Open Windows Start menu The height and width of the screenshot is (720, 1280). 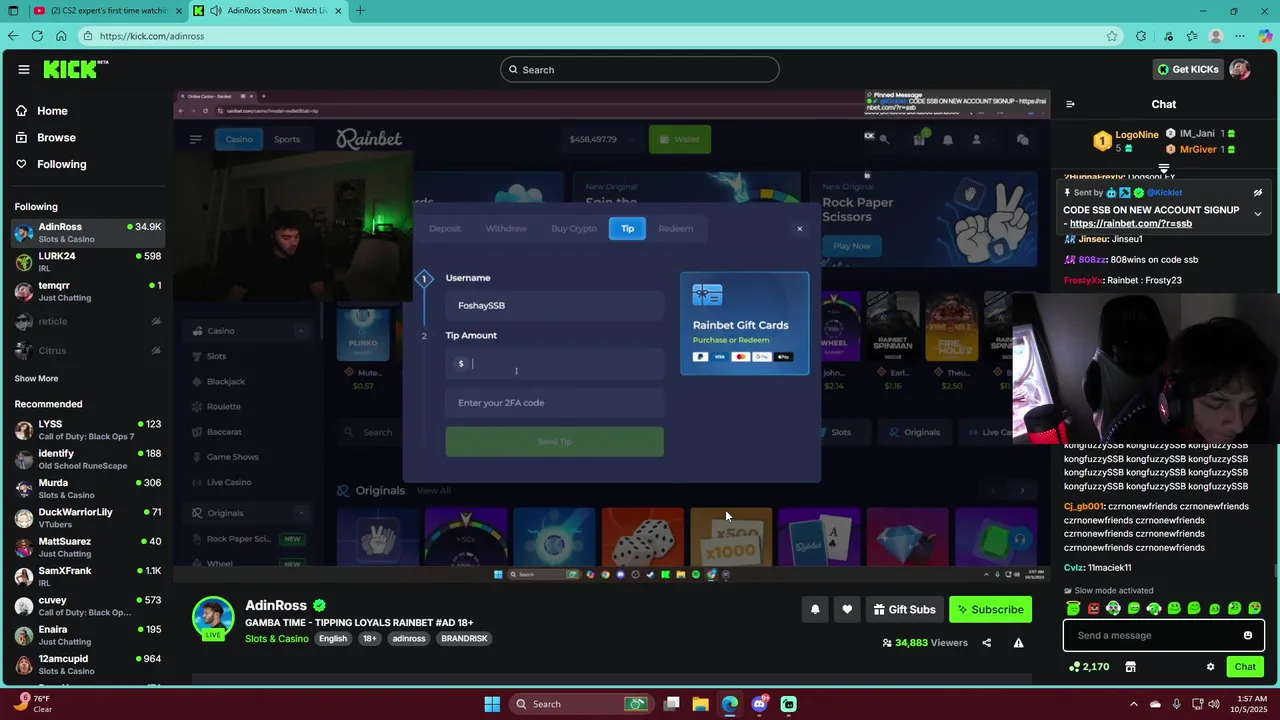(492, 704)
